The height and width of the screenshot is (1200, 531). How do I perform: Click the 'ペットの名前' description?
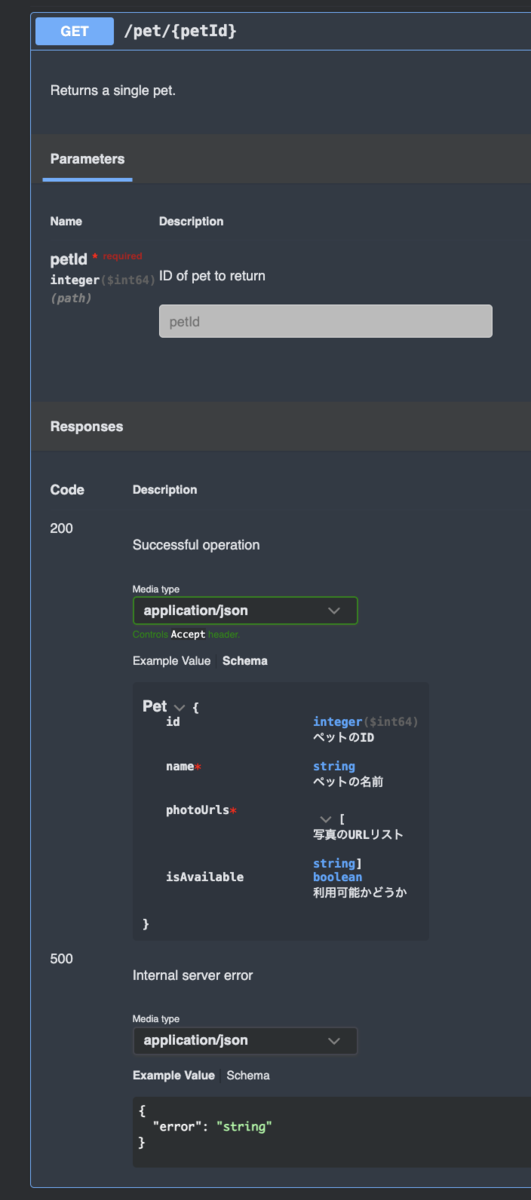(x=348, y=781)
